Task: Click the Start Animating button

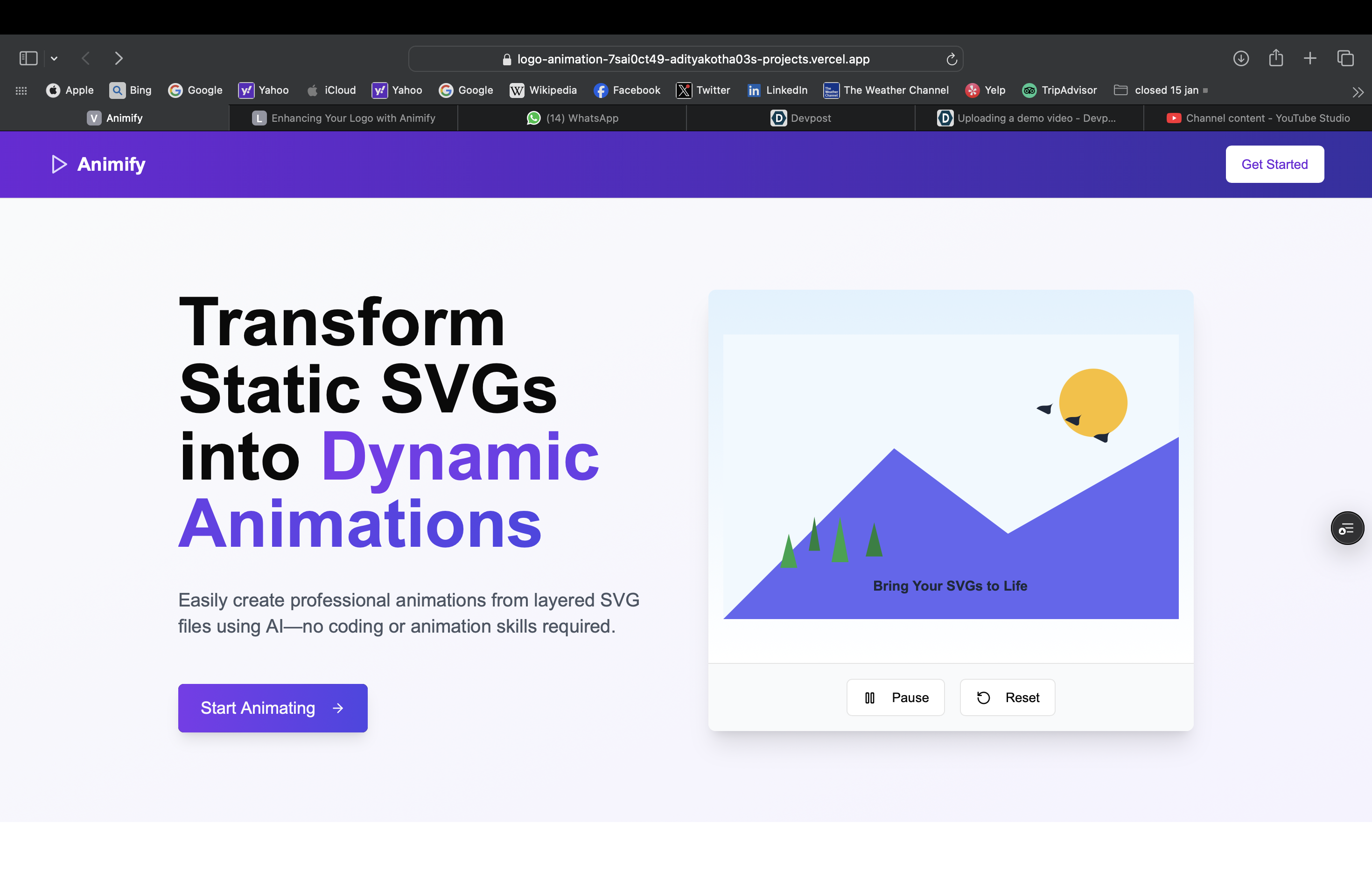Action: (x=273, y=708)
